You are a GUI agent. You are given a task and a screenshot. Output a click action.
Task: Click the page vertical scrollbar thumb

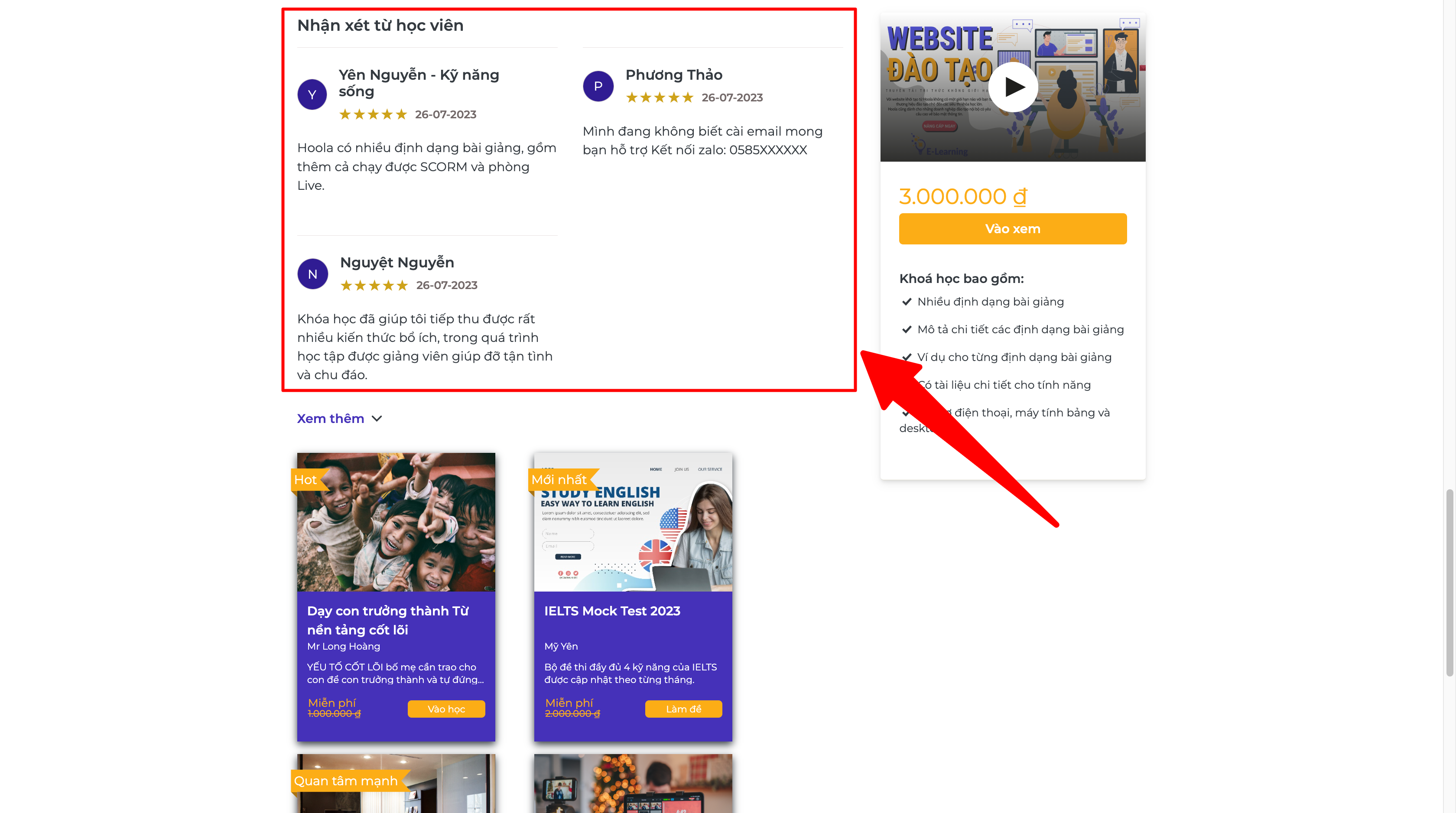(x=1449, y=582)
